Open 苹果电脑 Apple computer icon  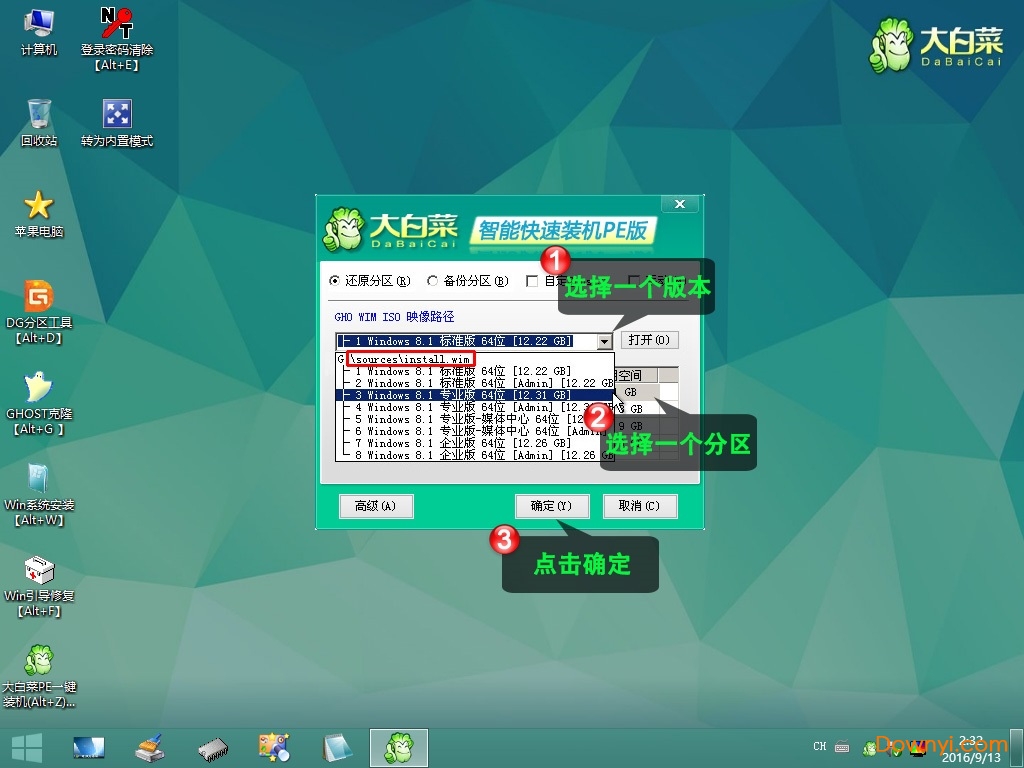(x=38, y=208)
